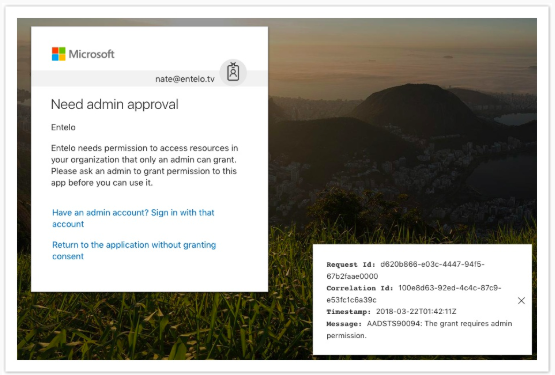Click the 'Entelo needs permission' description paragraph
The height and width of the screenshot is (375, 555).
[144, 165]
